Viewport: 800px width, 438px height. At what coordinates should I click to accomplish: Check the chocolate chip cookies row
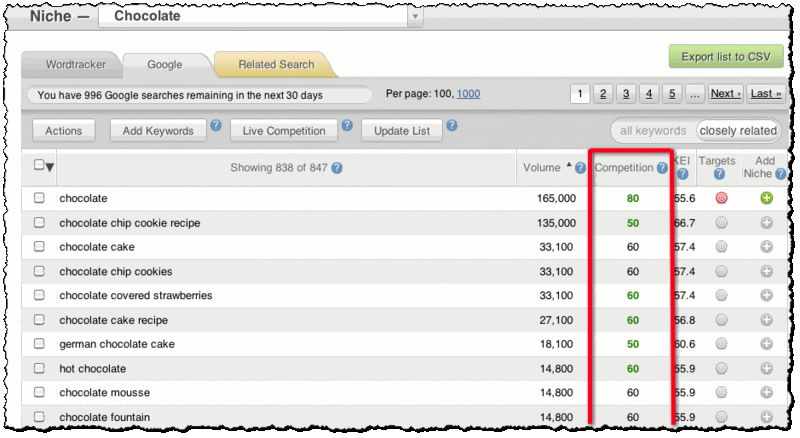(x=39, y=271)
